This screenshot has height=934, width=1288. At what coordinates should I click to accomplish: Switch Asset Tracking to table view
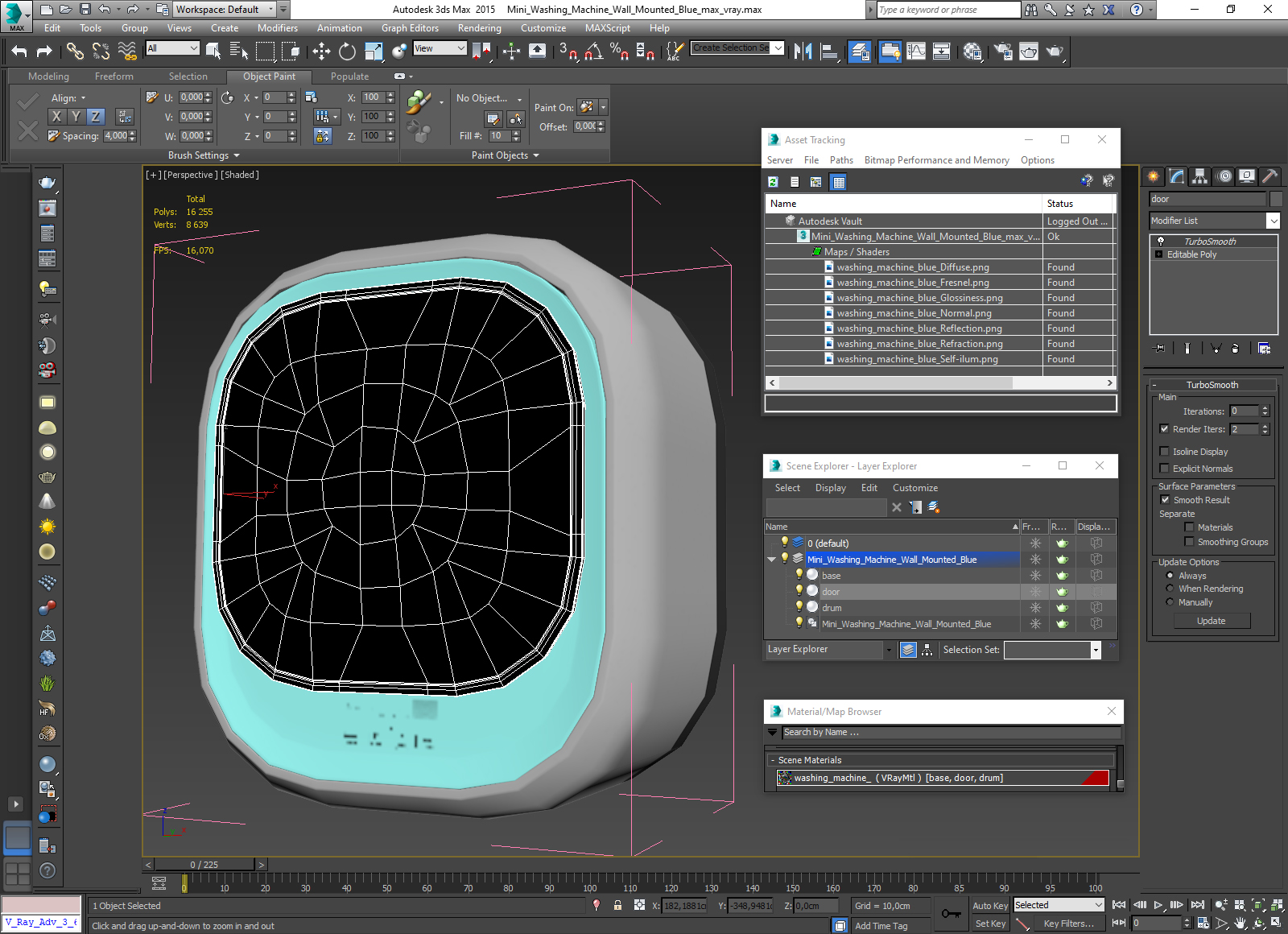(839, 182)
